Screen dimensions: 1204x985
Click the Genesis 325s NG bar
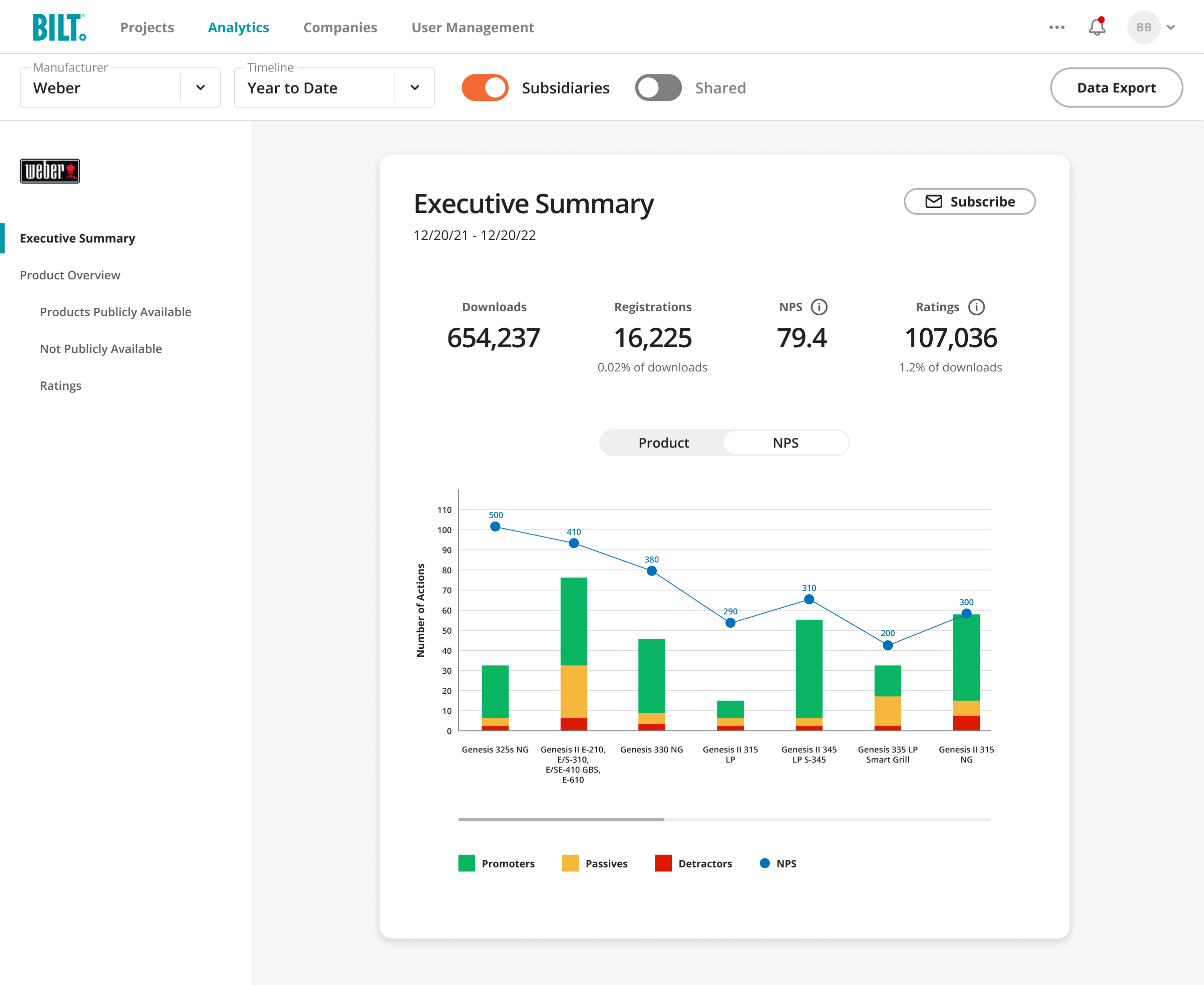pos(495,698)
